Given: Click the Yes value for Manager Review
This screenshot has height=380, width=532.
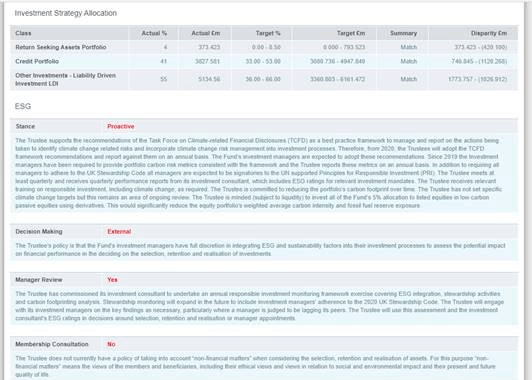Looking at the screenshot, I should 112,280.
